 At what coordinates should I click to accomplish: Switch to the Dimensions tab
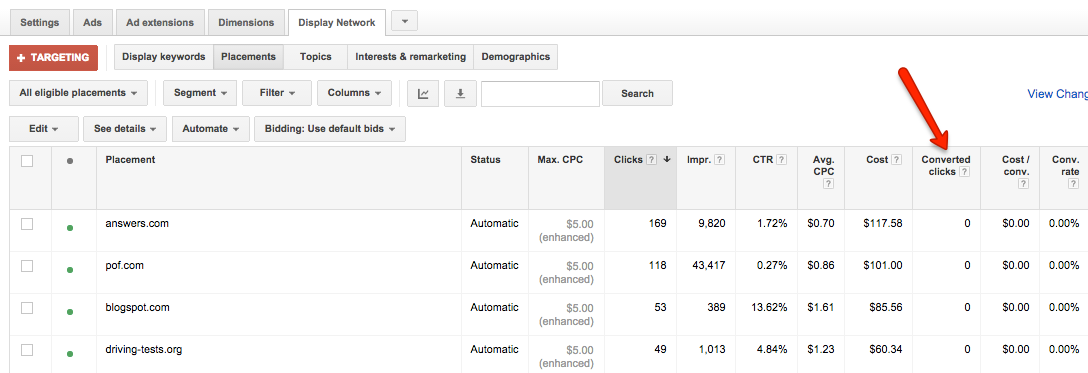pos(246,22)
